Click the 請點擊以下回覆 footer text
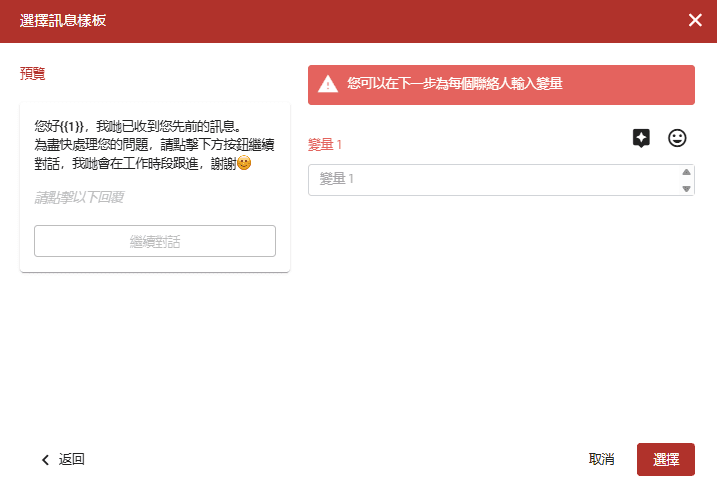Image resolution: width=717 pixels, height=496 pixels. [79, 197]
